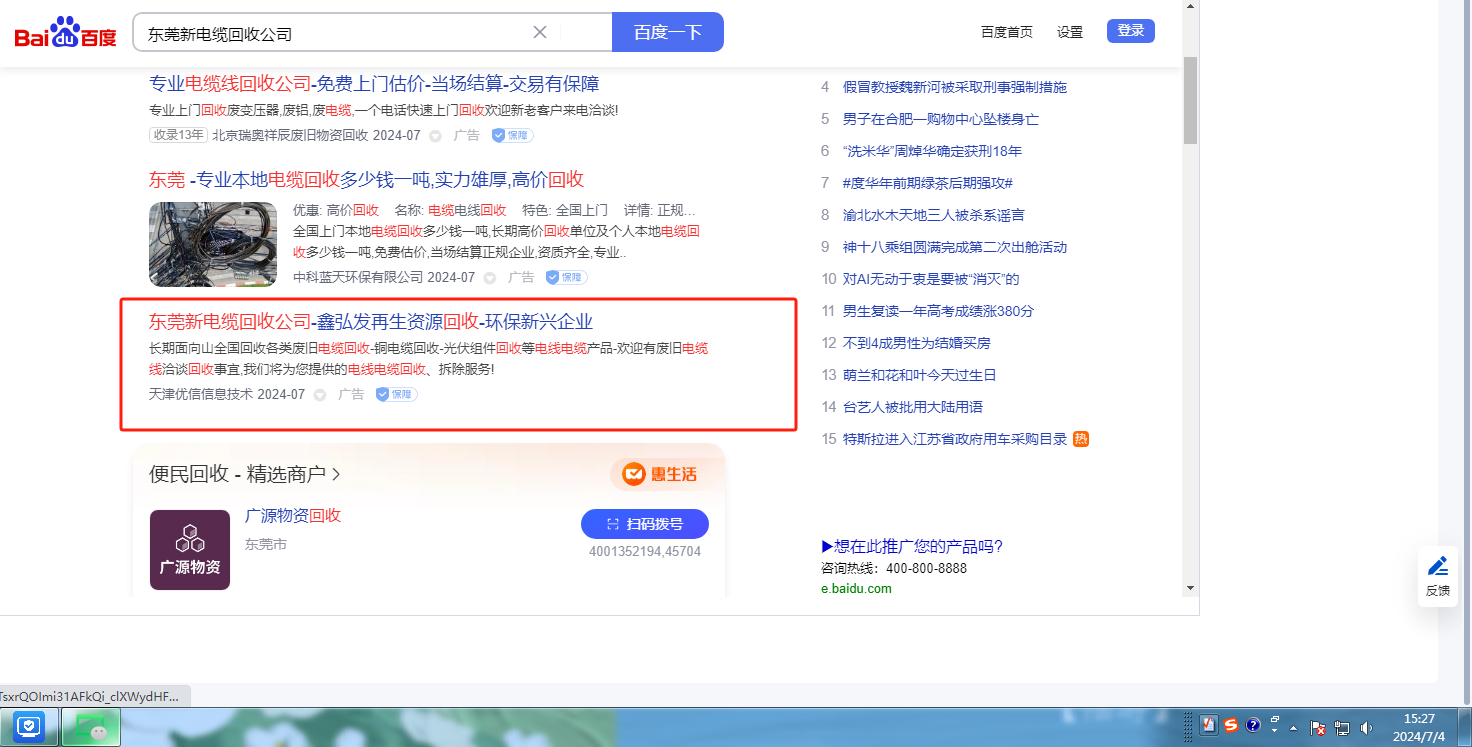Open hot search 男生复读一年高考成绩涨380分
The image size is (1472, 747).
click(x=938, y=311)
